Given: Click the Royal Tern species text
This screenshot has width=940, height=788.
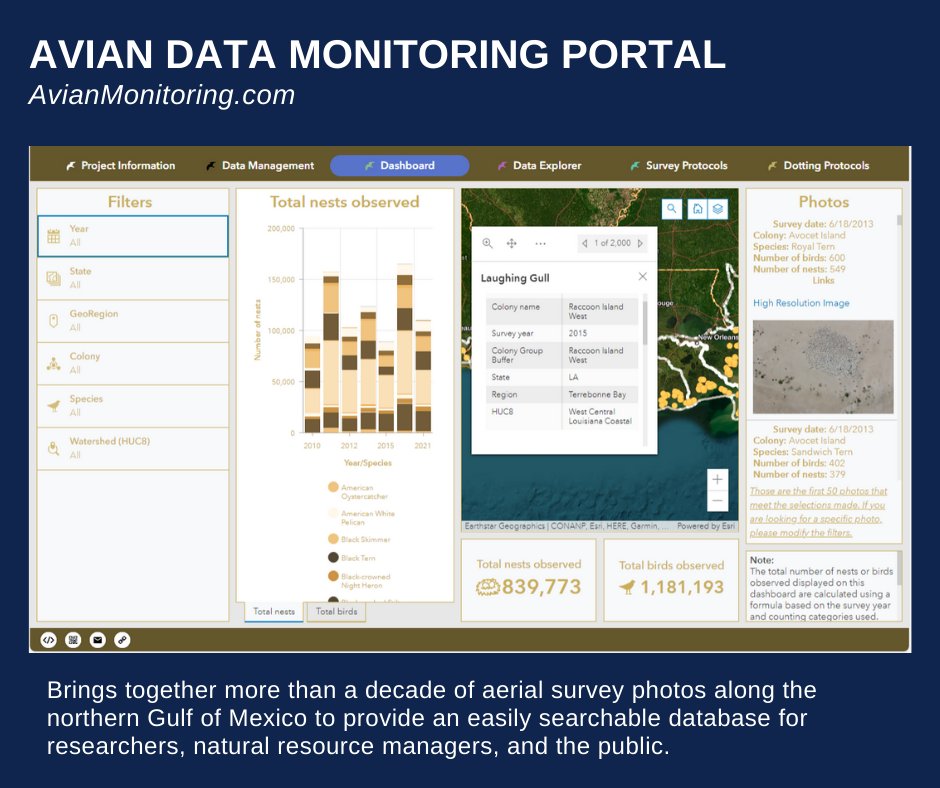Looking at the screenshot, I should point(812,246).
